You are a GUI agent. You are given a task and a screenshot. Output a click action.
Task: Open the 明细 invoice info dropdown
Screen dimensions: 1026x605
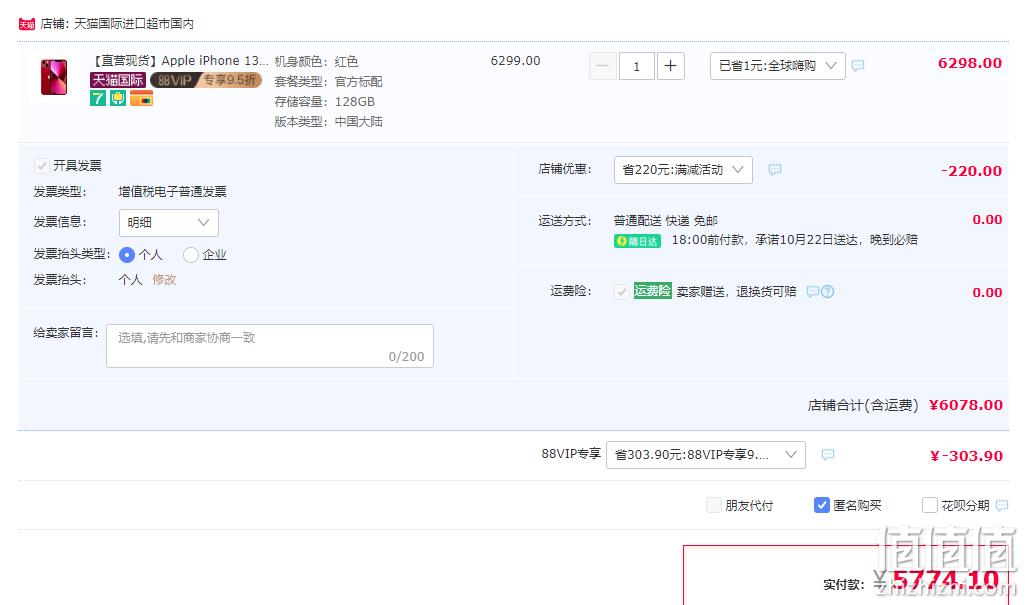(x=169, y=222)
